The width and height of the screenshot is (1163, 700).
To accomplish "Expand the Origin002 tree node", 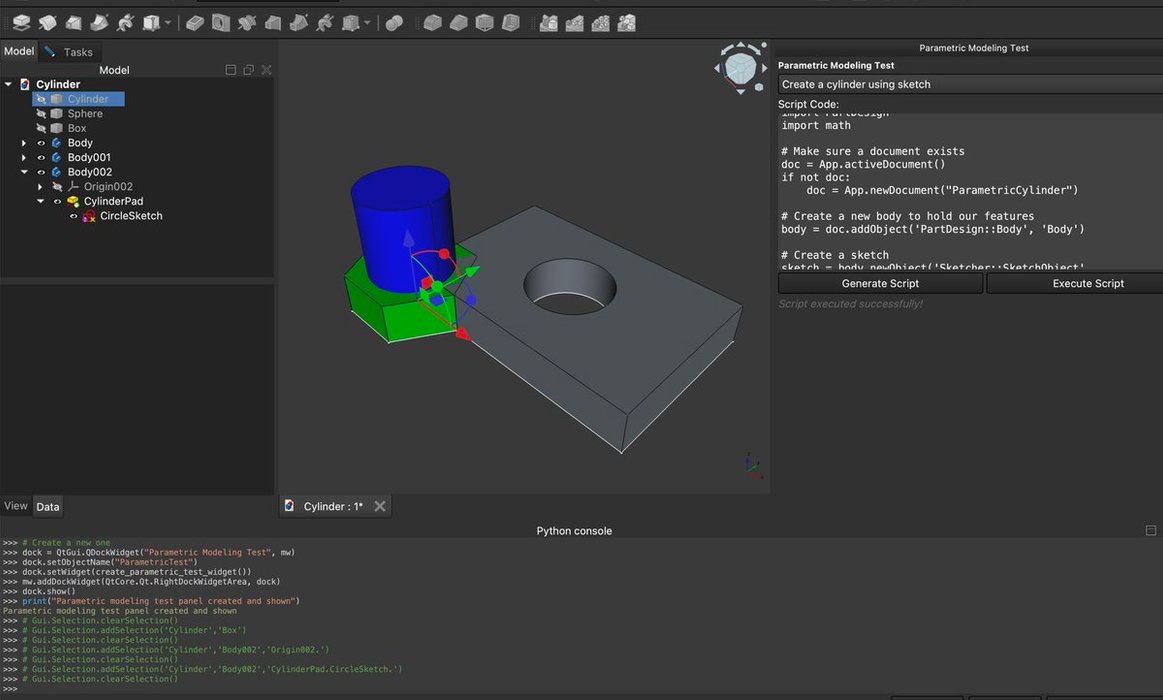I will (x=41, y=187).
